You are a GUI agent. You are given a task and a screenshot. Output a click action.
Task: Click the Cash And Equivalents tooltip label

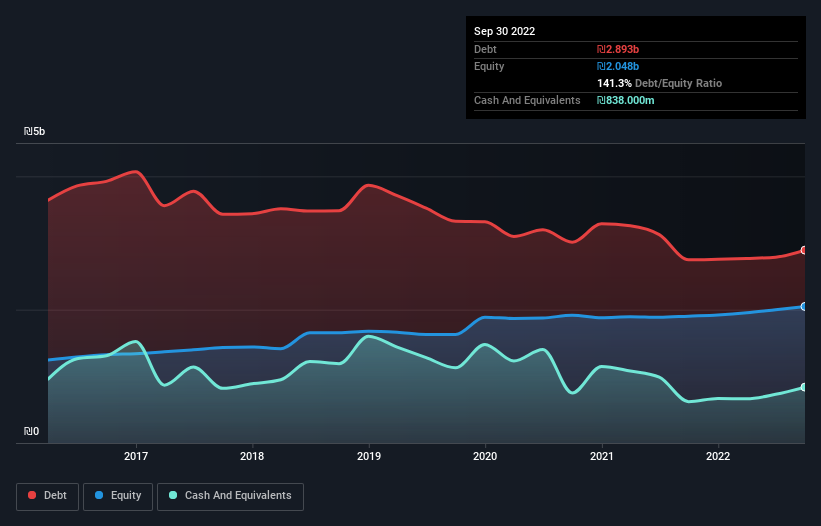(527, 100)
